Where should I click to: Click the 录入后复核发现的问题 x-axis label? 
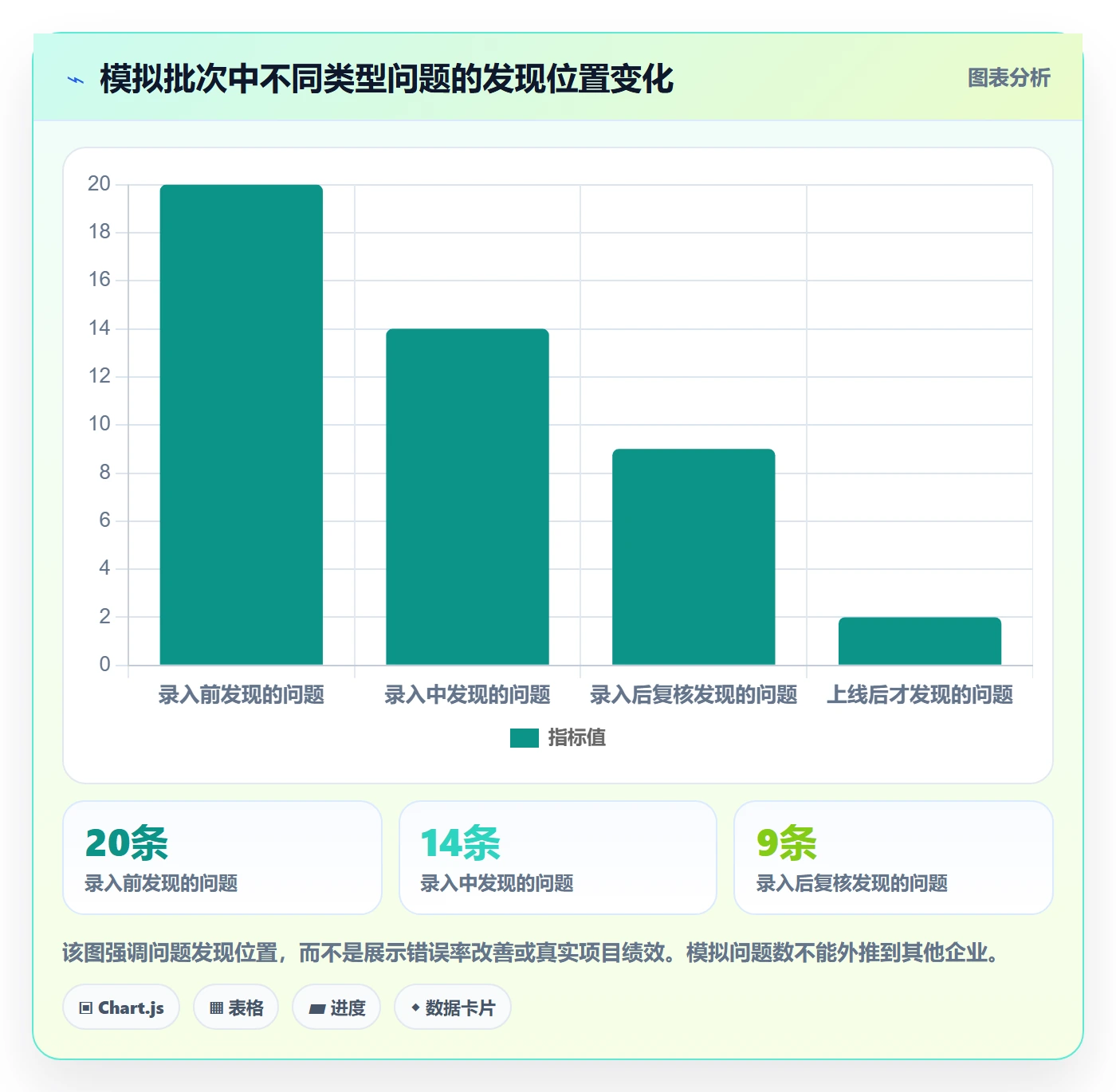[694, 695]
